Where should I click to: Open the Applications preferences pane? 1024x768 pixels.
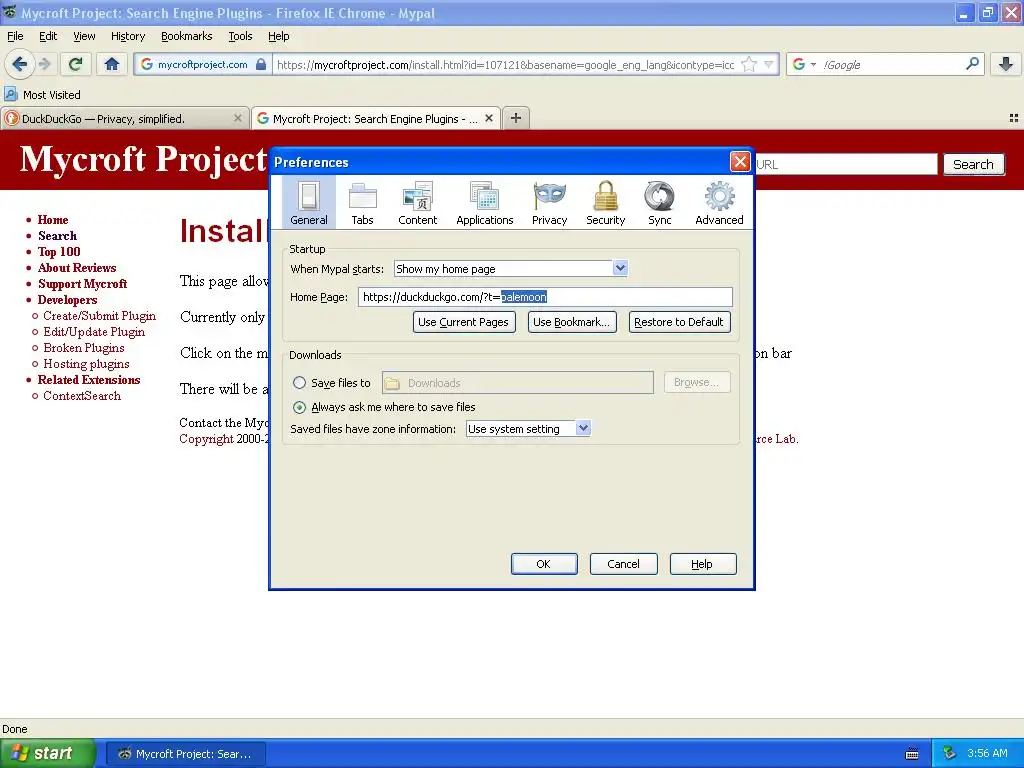[x=485, y=203]
